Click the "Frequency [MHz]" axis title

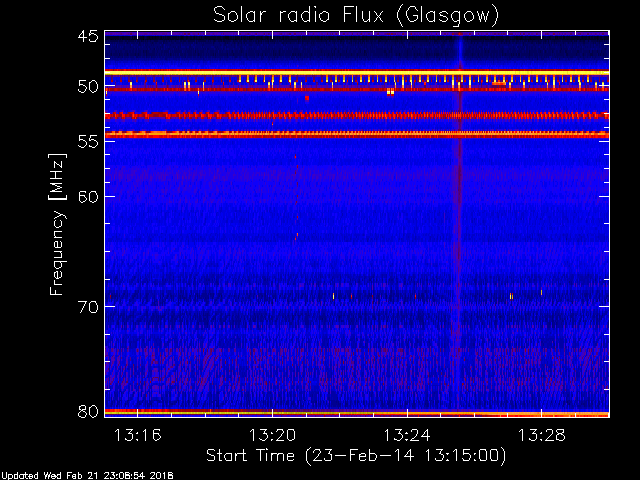click(x=57, y=224)
